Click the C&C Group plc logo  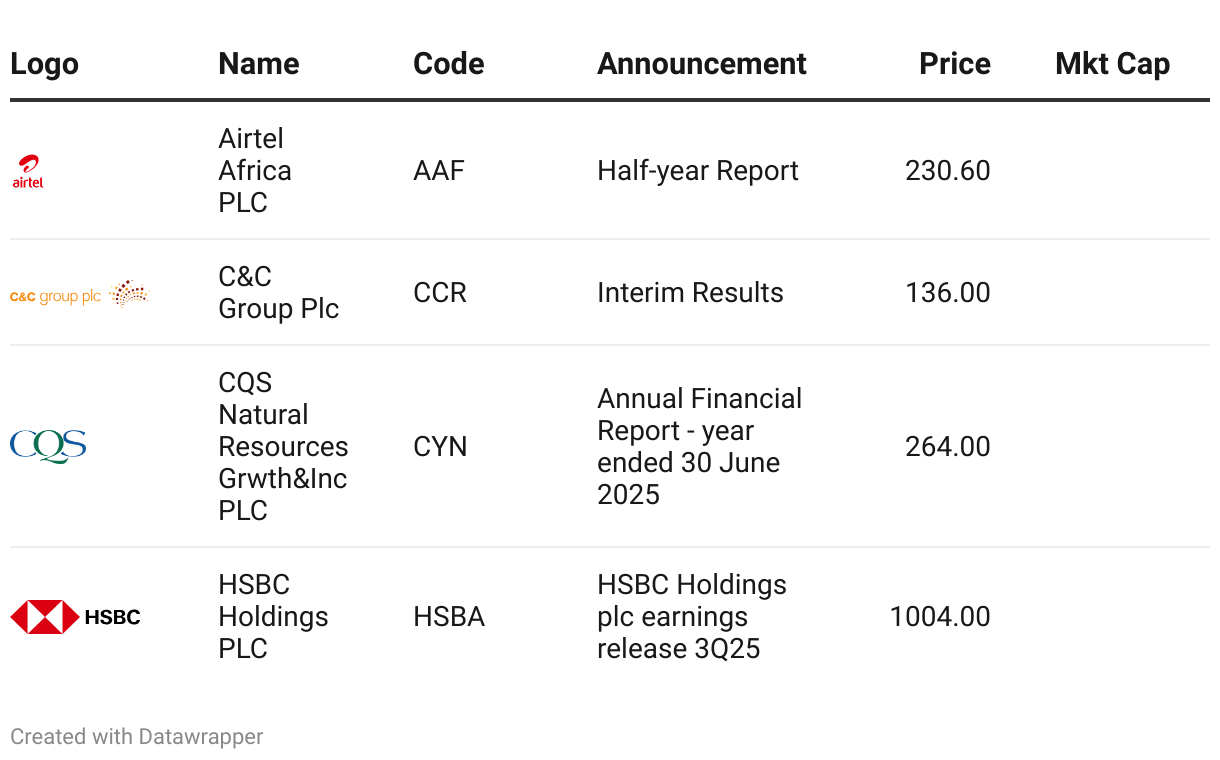pos(79,293)
